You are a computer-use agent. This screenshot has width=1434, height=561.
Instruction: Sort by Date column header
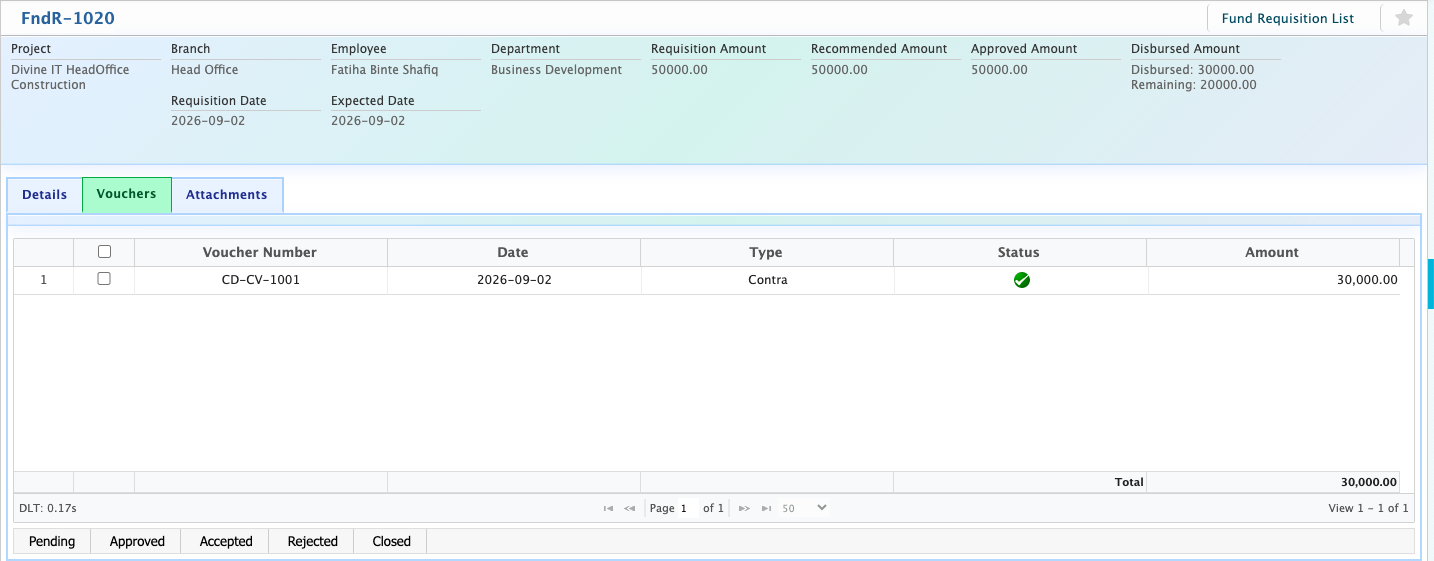click(513, 252)
